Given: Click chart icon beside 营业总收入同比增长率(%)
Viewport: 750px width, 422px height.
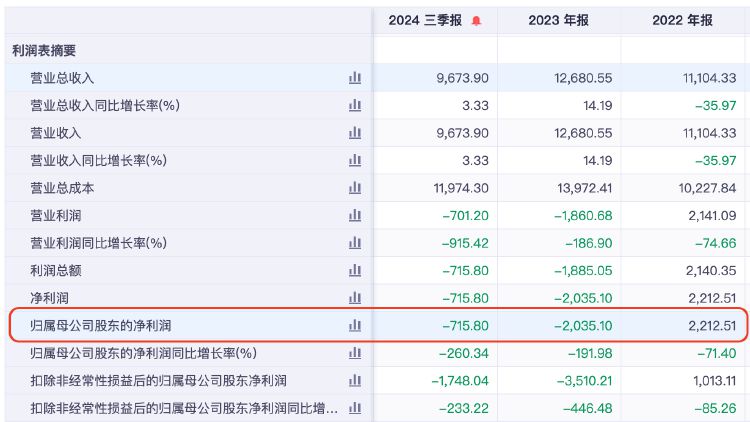Looking at the screenshot, I should coord(355,105).
